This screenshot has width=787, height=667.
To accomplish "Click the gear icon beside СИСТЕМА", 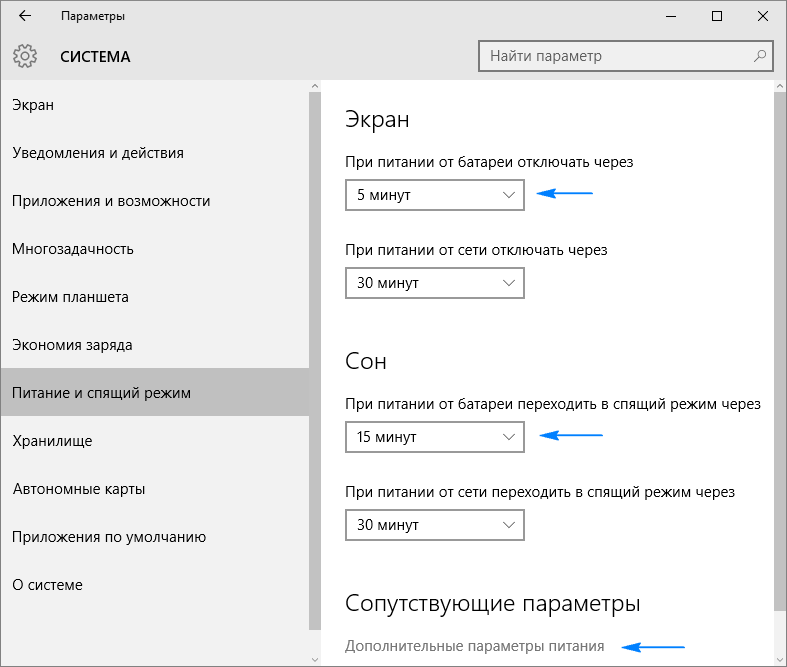I will pos(26,56).
